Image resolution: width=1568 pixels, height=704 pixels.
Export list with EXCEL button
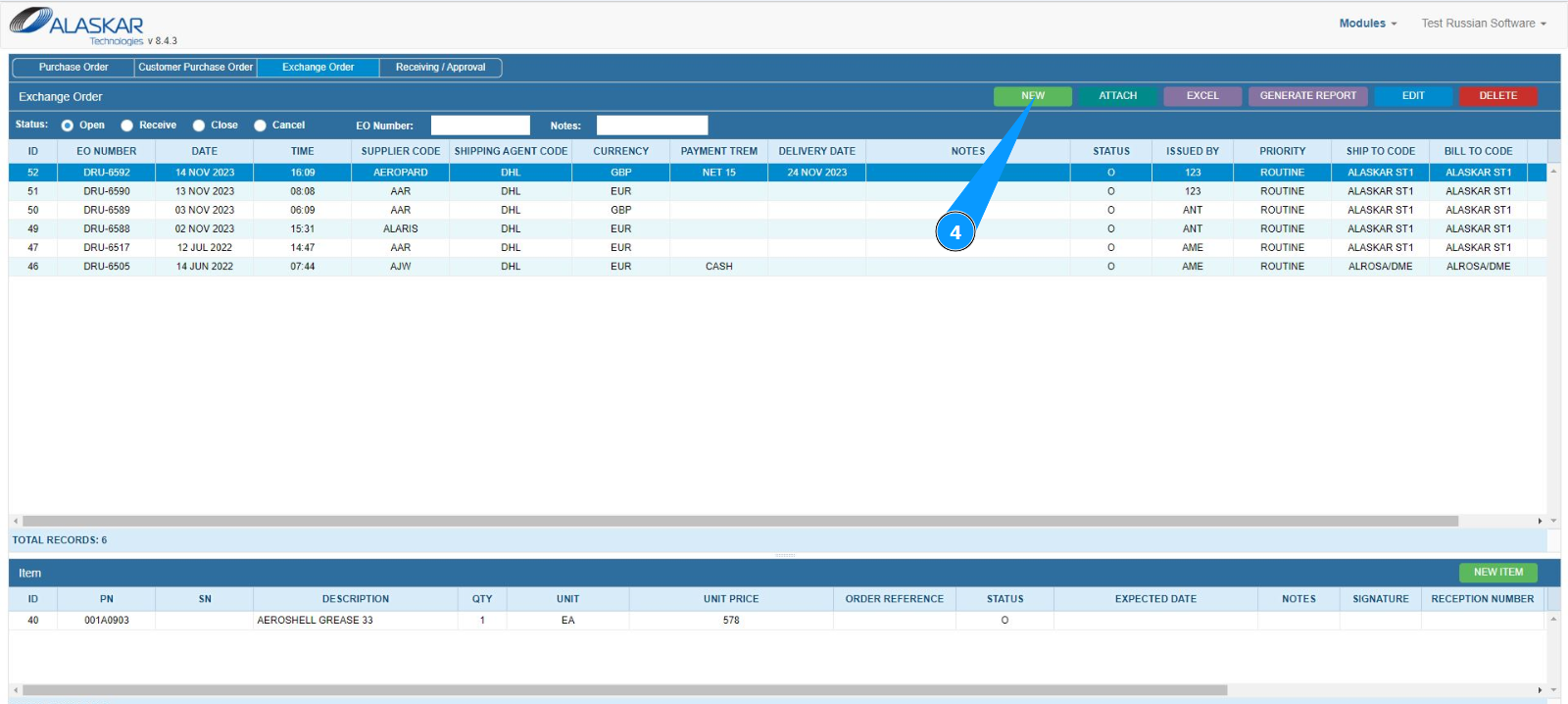[x=1202, y=96]
